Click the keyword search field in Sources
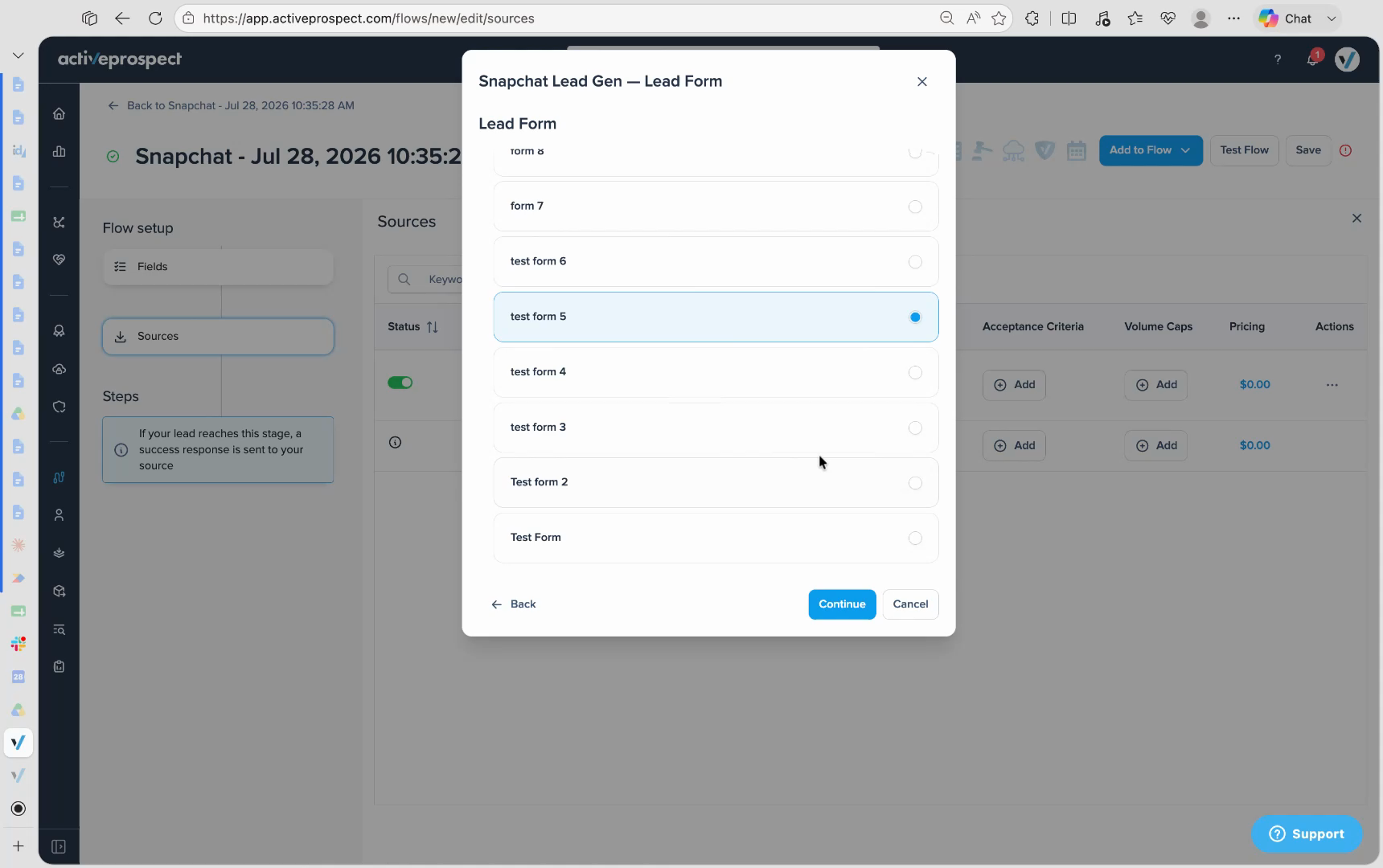Viewport: 1383px width, 868px height. pos(425,280)
